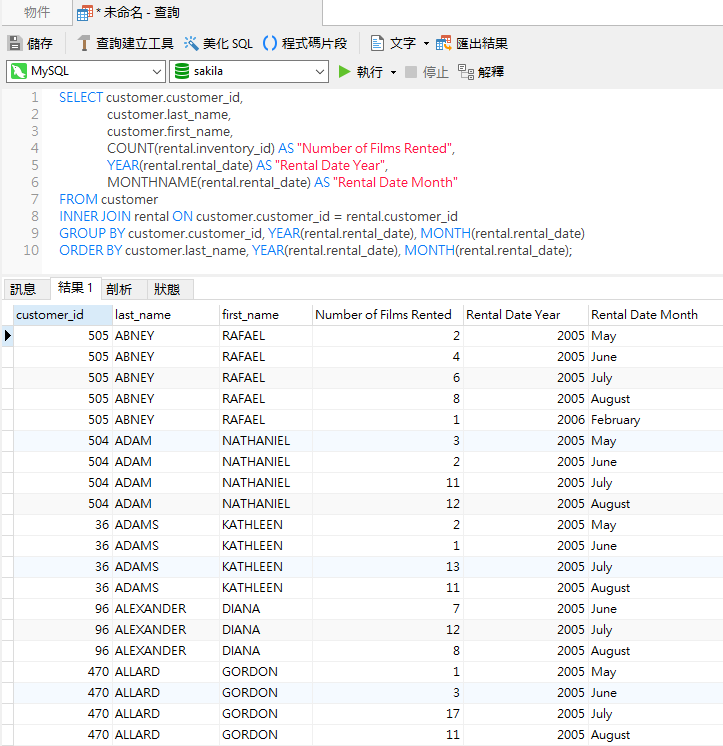Click line 7 FROM customer in editor
723x746 pixels.
pyautogui.click(x=108, y=199)
